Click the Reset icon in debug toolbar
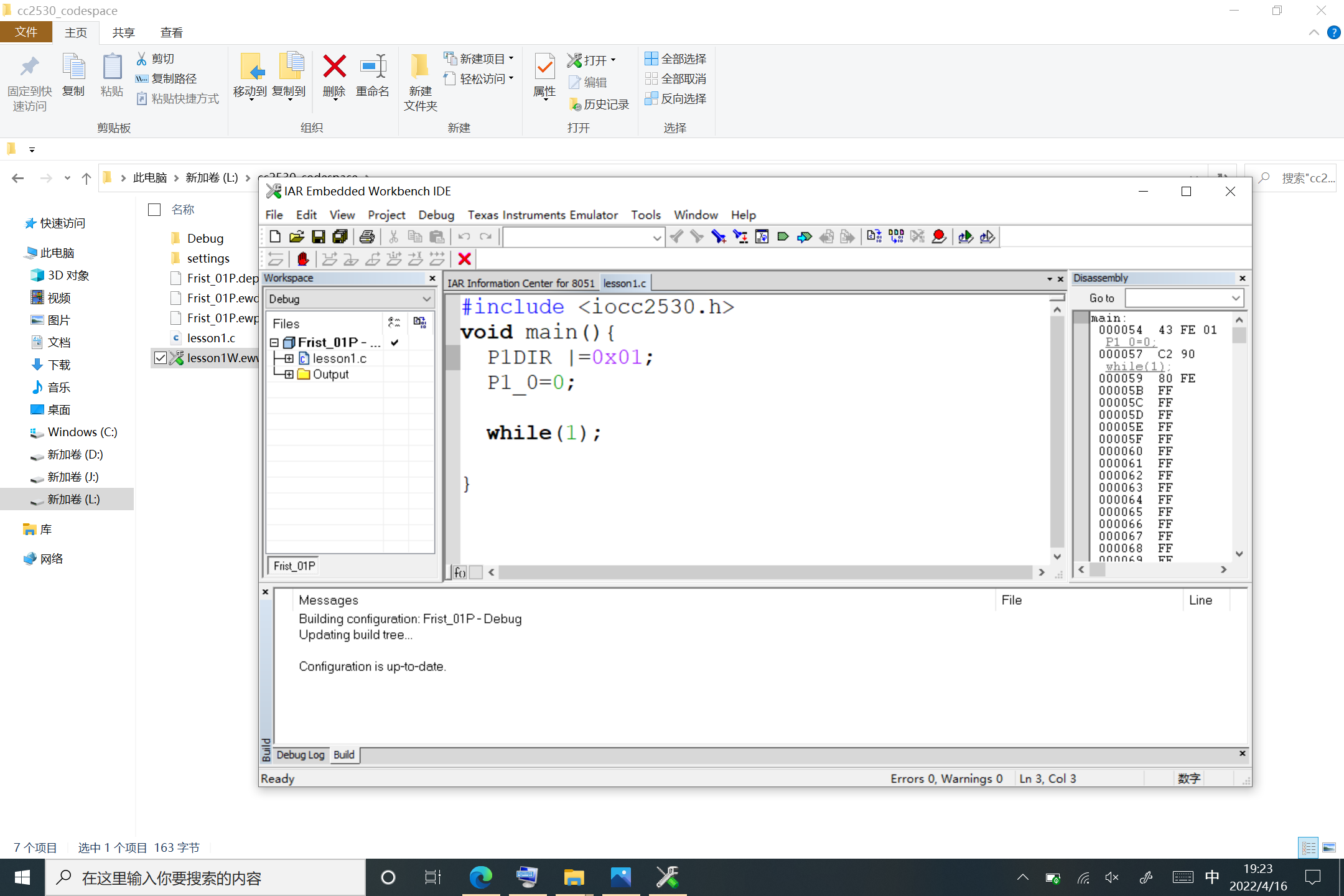1344x896 pixels. [x=276, y=259]
